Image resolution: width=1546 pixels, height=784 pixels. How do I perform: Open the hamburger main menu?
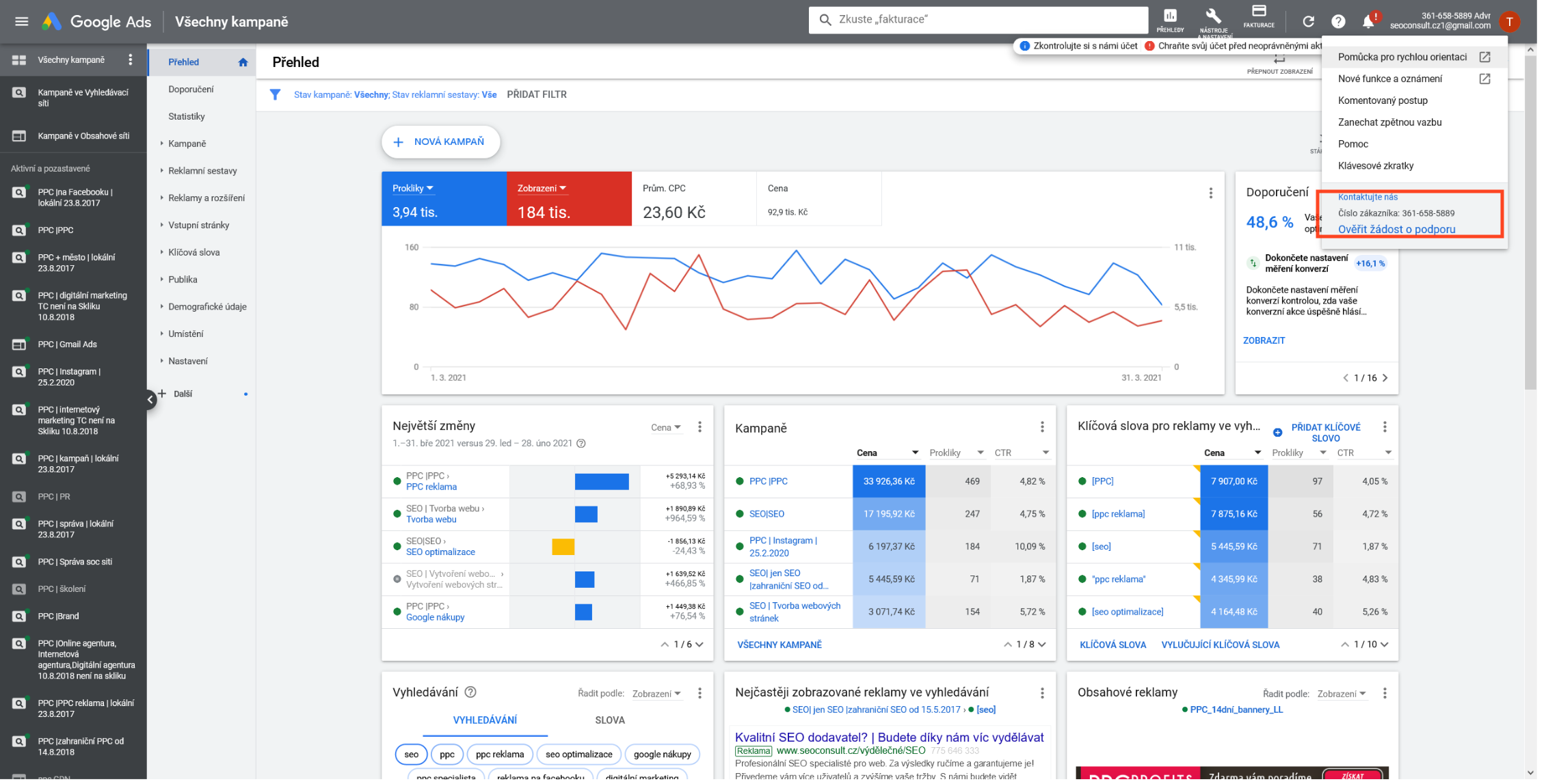tap(22, 21)
